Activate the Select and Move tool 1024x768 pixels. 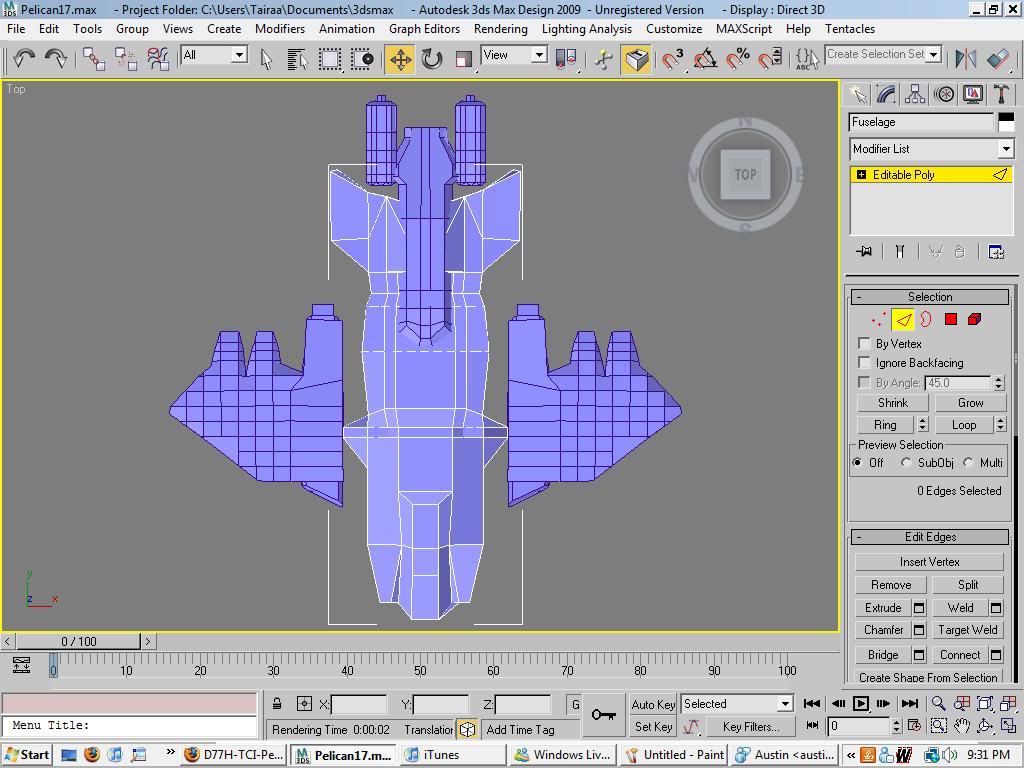point(400,59)
